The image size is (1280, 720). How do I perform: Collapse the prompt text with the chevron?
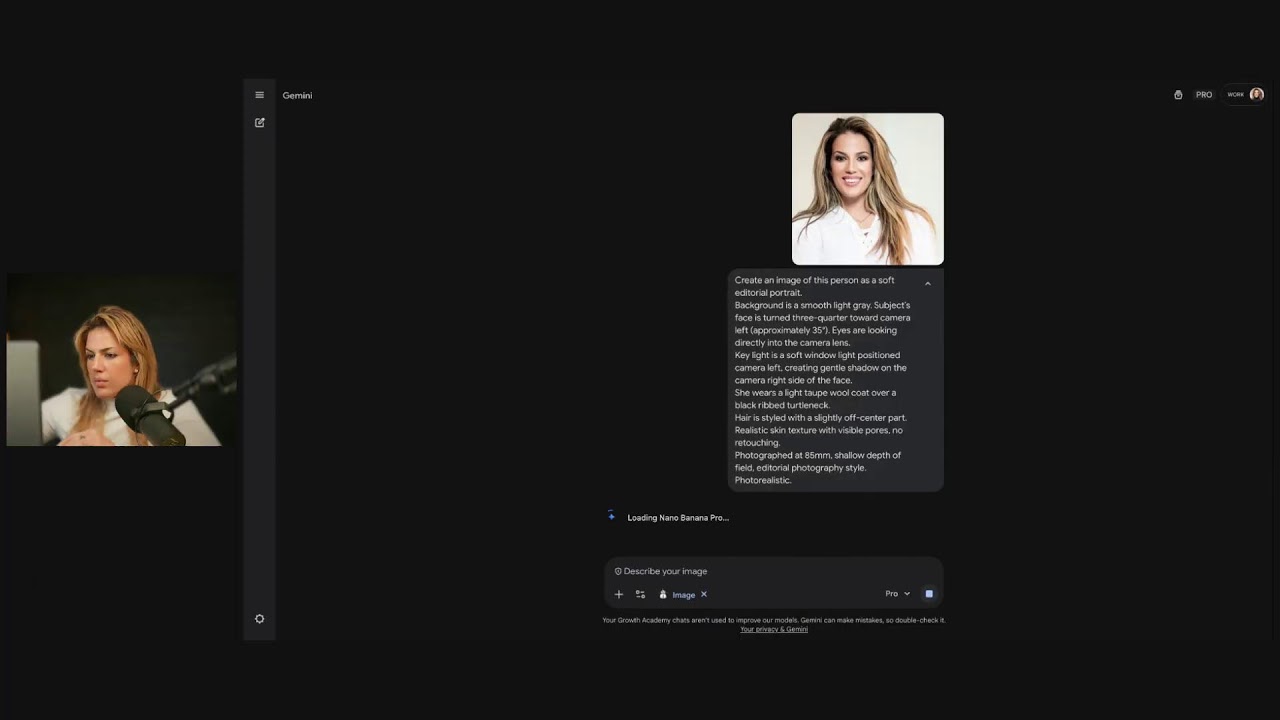(928, 284)
